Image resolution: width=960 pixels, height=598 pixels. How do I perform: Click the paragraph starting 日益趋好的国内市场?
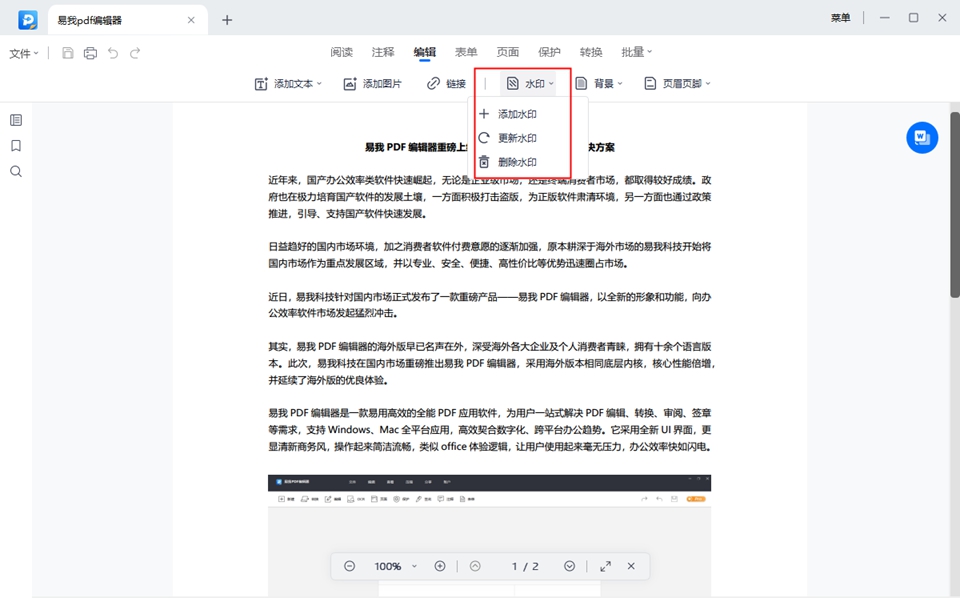490,255
